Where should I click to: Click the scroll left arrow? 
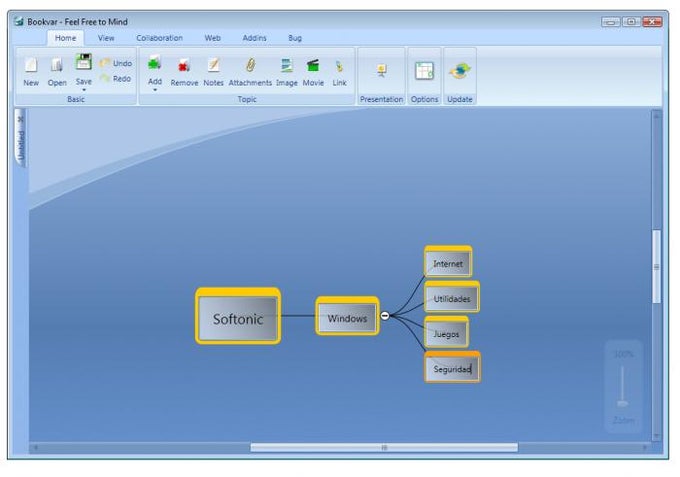(36, 448)
